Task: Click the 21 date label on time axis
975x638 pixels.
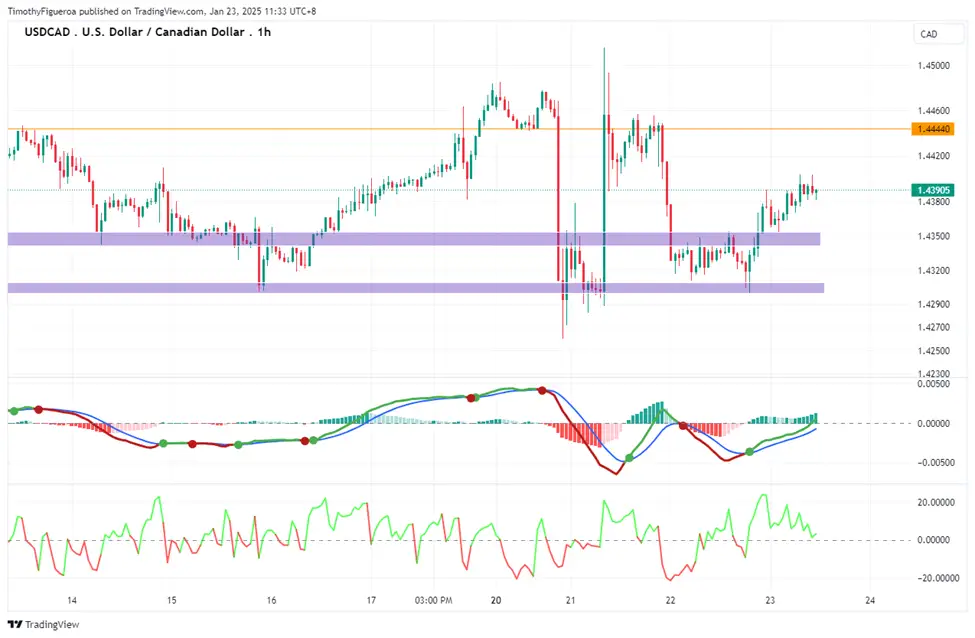Action: 571,600
